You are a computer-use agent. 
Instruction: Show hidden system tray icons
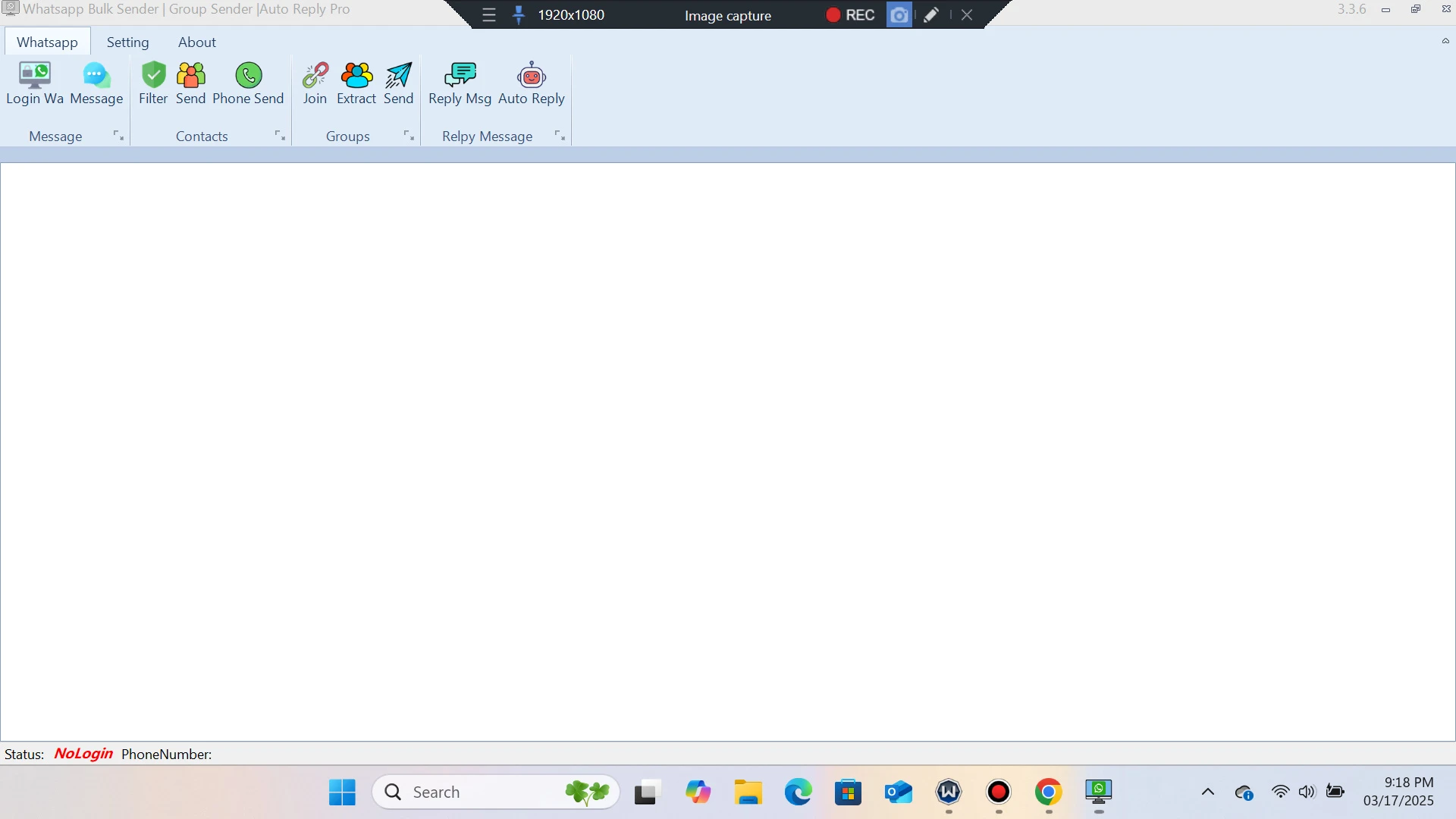[1208, 792]
